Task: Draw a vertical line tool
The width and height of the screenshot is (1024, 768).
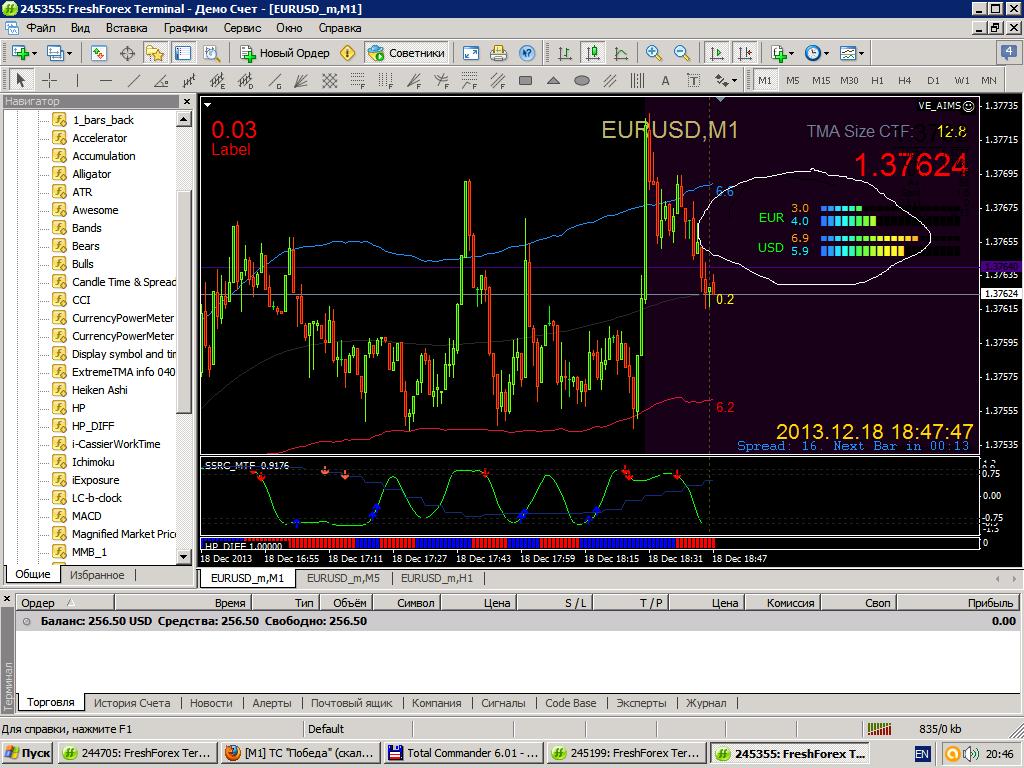Action: click(x=77, y=80)
